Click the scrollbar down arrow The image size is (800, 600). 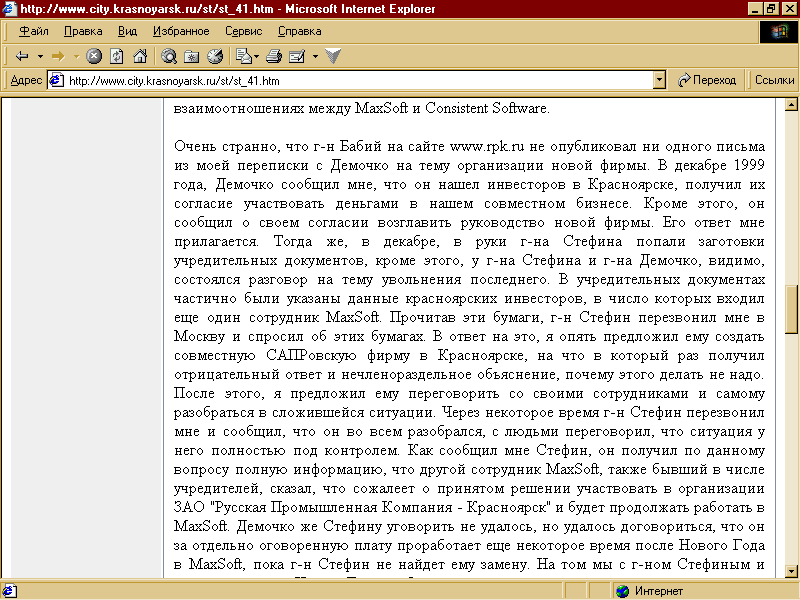[791, 571]
